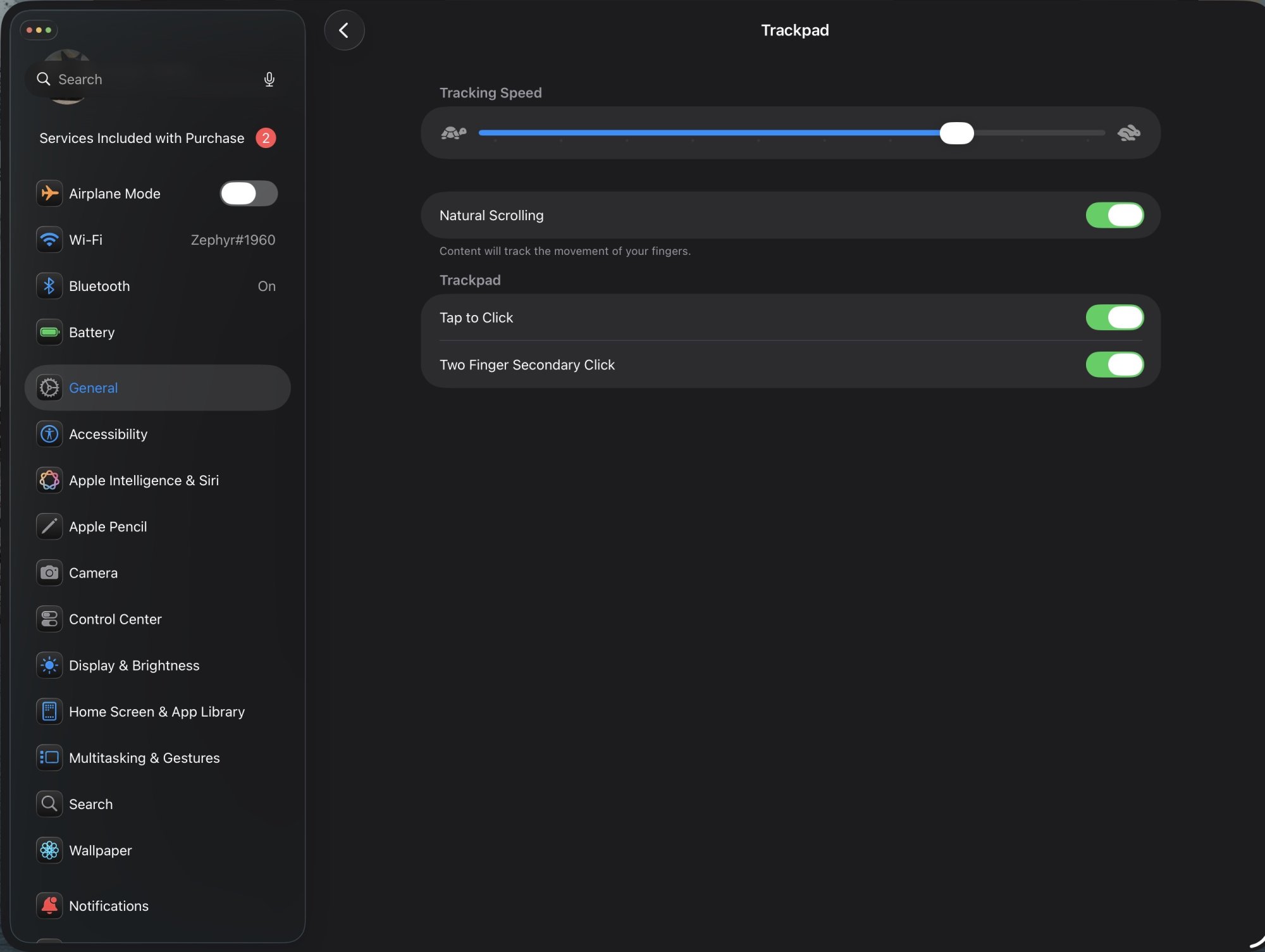Click the Tracking Speed slider handle
The height and width of the screenshot is (952, 1265).
coord(956,133)
